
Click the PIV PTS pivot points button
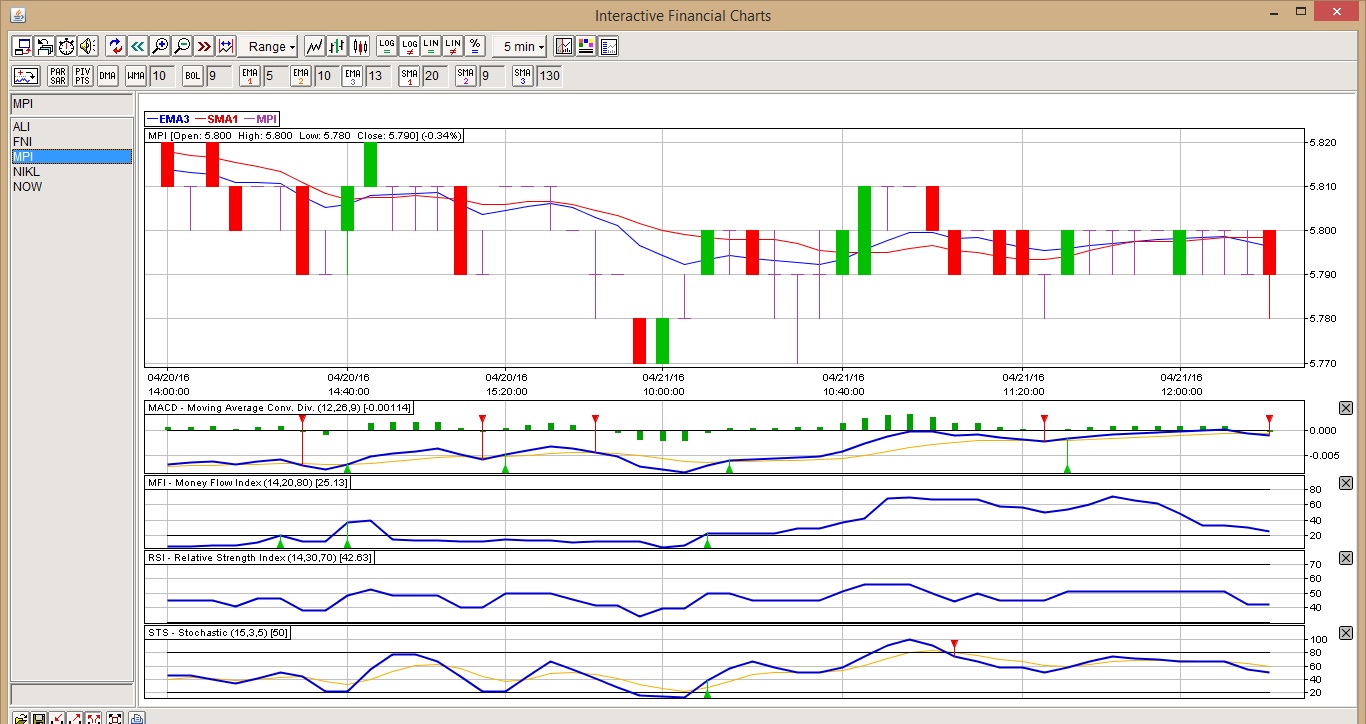point(83,76)
